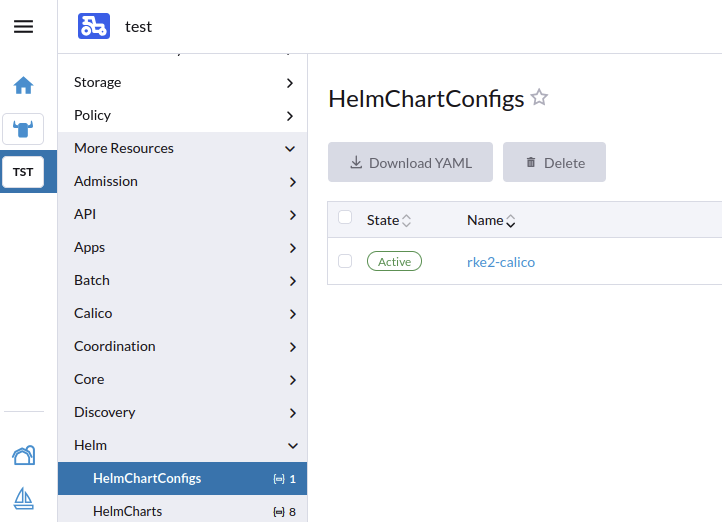Expand the Coordination group chevron
722x522 pixels.
292,347
